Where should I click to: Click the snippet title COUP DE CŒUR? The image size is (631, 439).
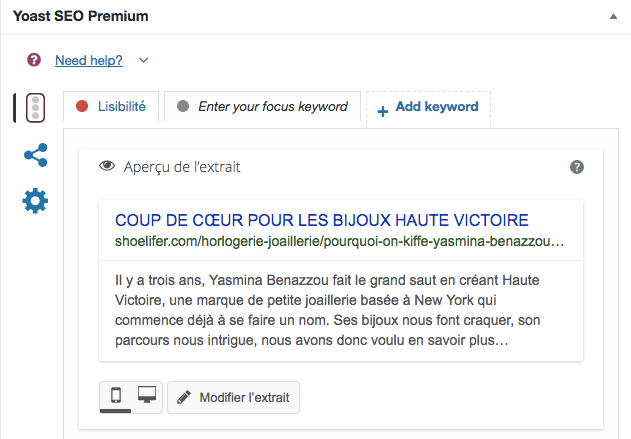point(322,221)
